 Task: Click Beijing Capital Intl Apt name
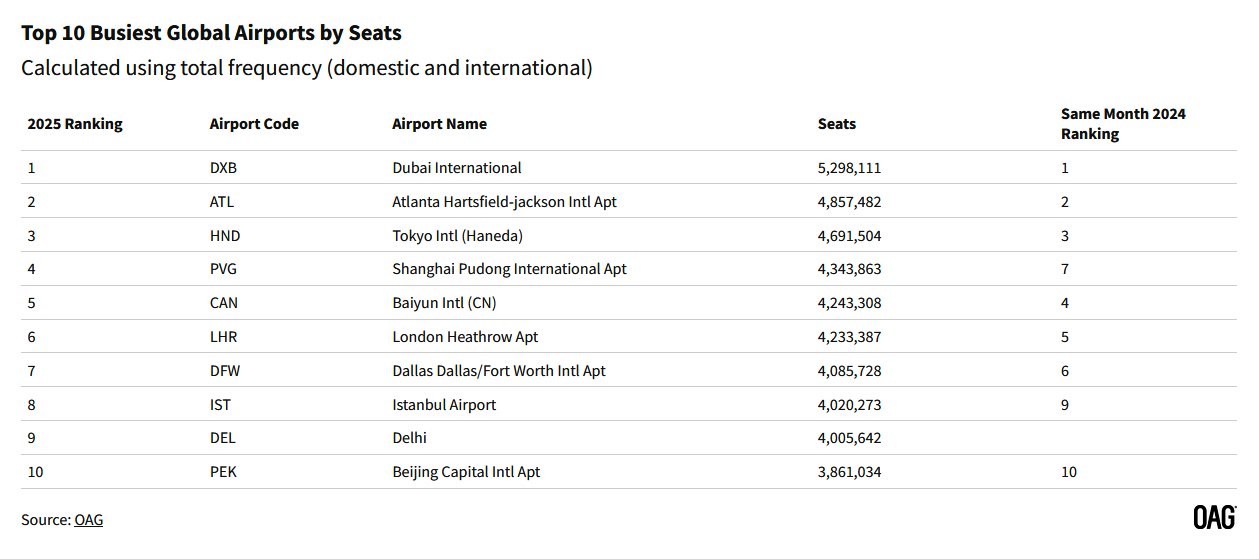pyautogui.click(x=466, y=472)
